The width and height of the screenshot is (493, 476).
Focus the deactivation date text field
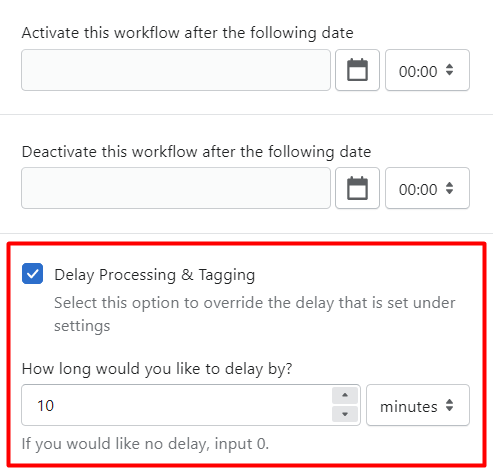click(176, 188)
